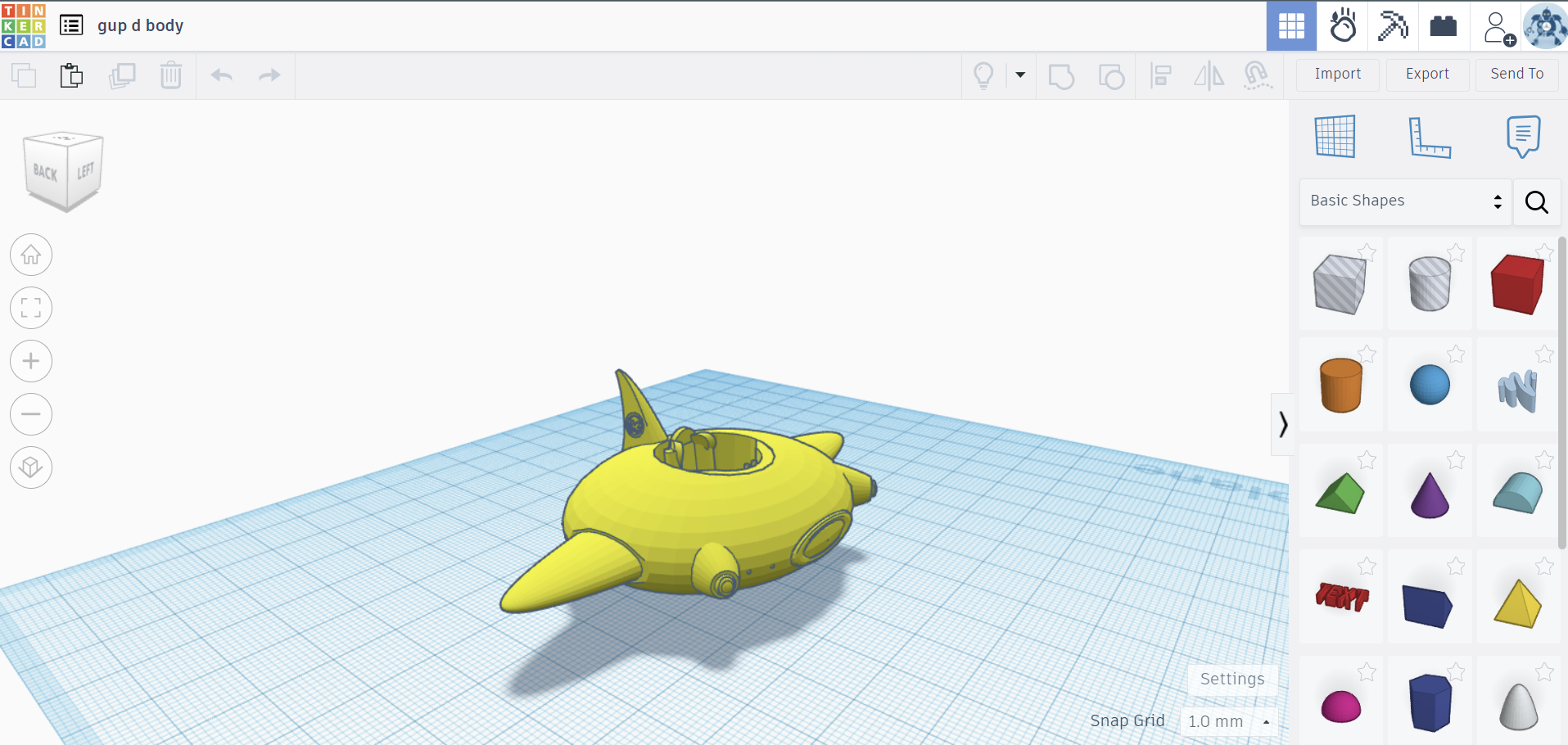Favorite the red Box shape star

pyautogui.click(x=1544, y=252)
